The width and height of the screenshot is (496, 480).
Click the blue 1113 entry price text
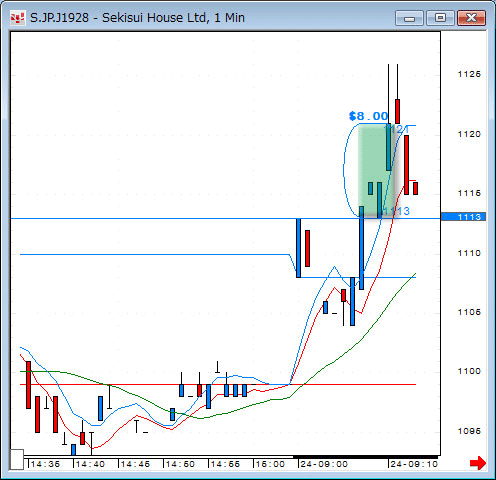395,211
